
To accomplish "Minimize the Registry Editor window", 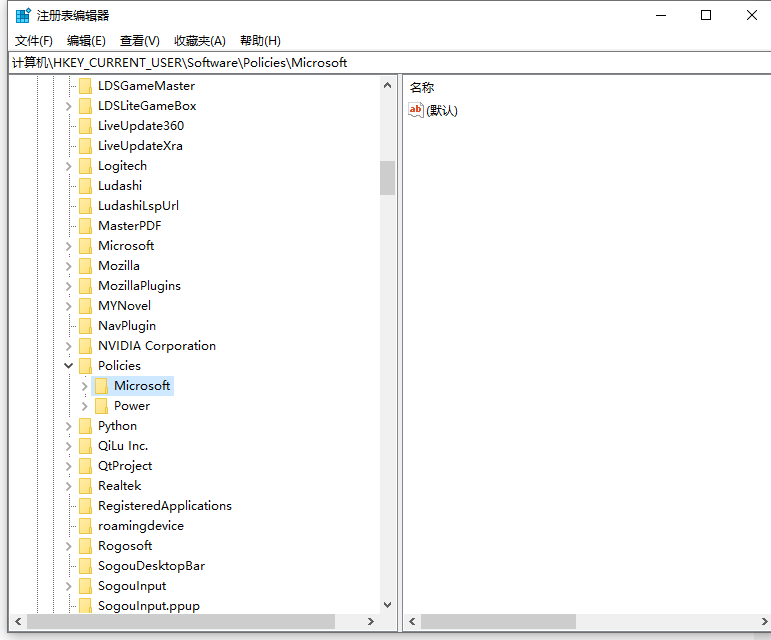I will coord(661,16).
